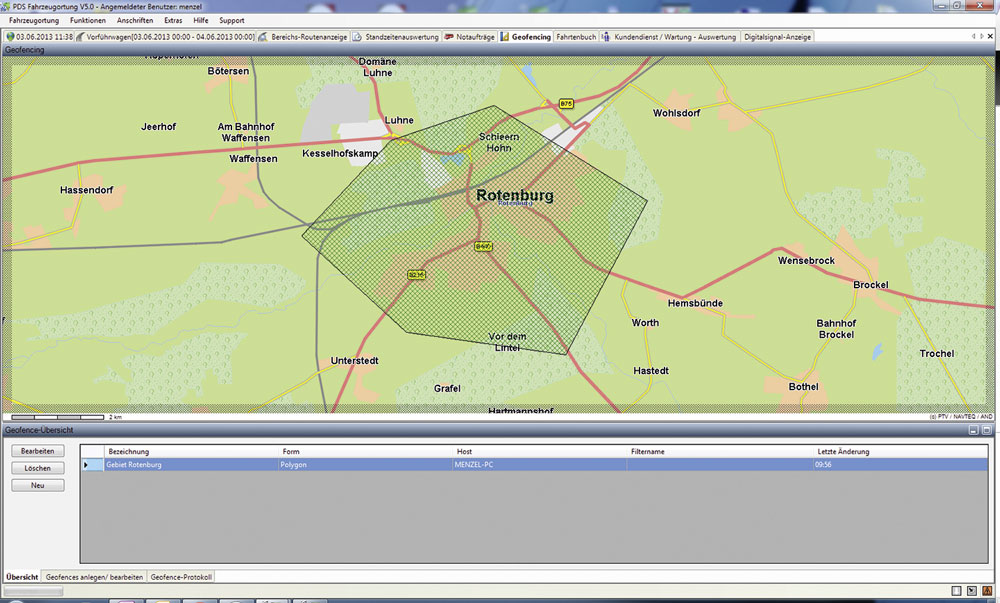The width and height of the screenshot is (1000, 603).
Task: Open the Anschriften menu
Action: click(135, 20)
